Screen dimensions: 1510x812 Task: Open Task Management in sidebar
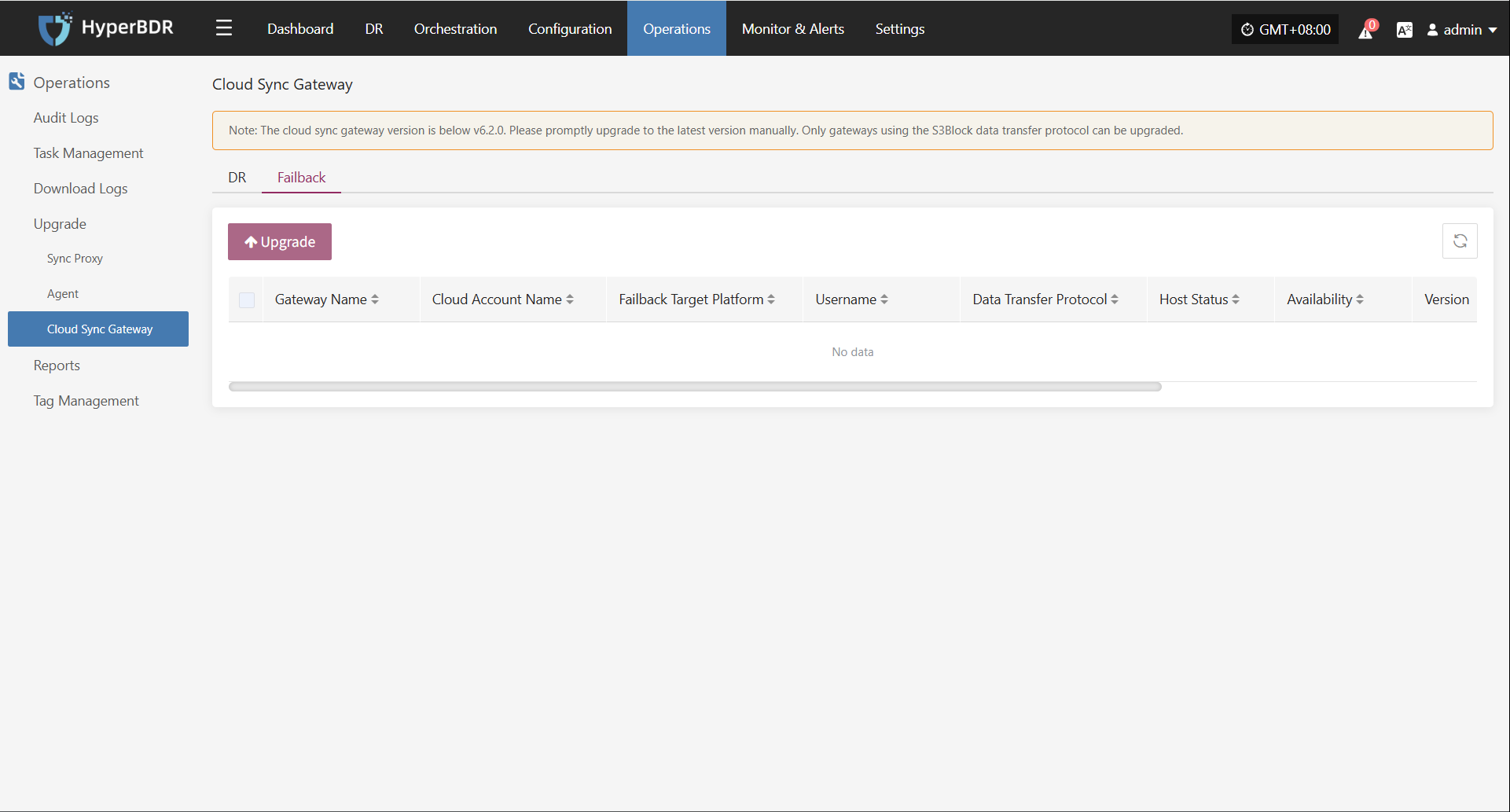88,152
